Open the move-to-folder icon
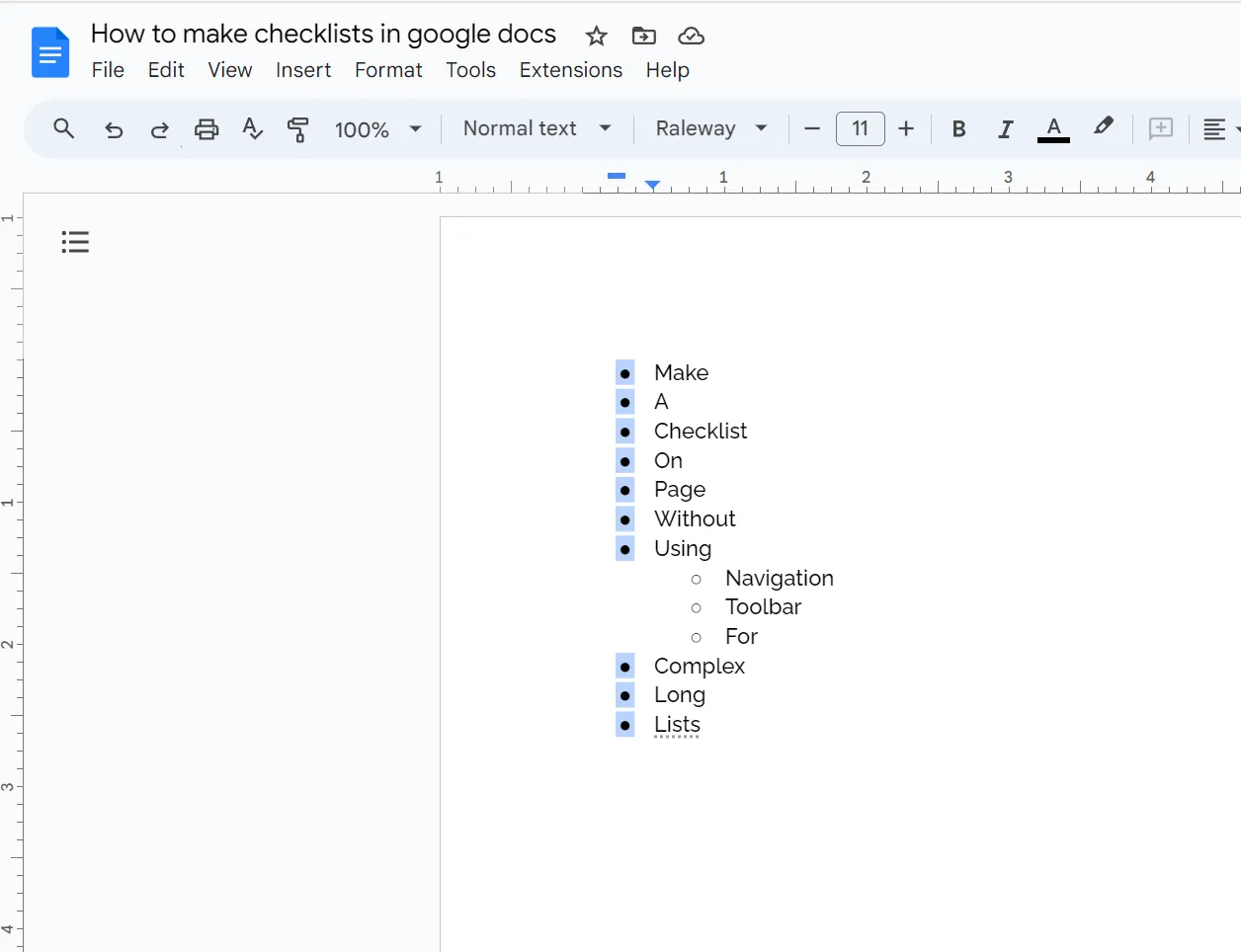Viewport: 1241px width, 952px height. [643, 36]
